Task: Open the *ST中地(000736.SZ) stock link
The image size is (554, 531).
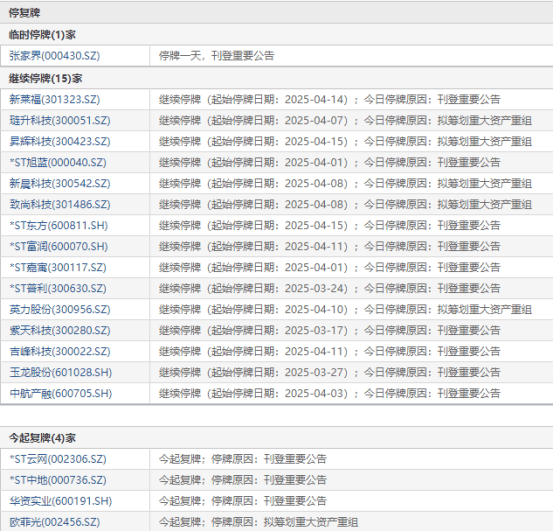Action: pyautogui.click(x=58, y=480)
